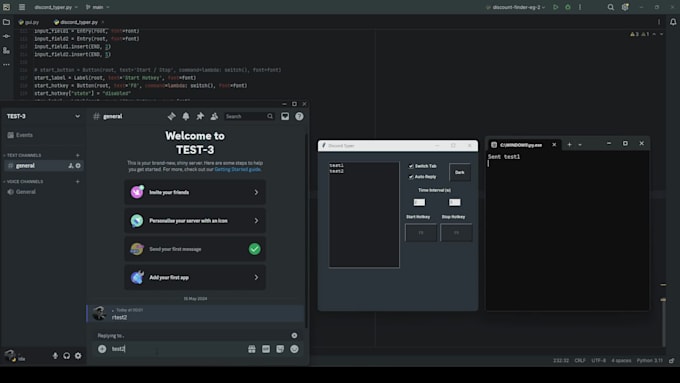Viewport: 680px width, 383px height.
Task: Click the message list textbox in Discord Typer
Action: click(x=364, y=215)
